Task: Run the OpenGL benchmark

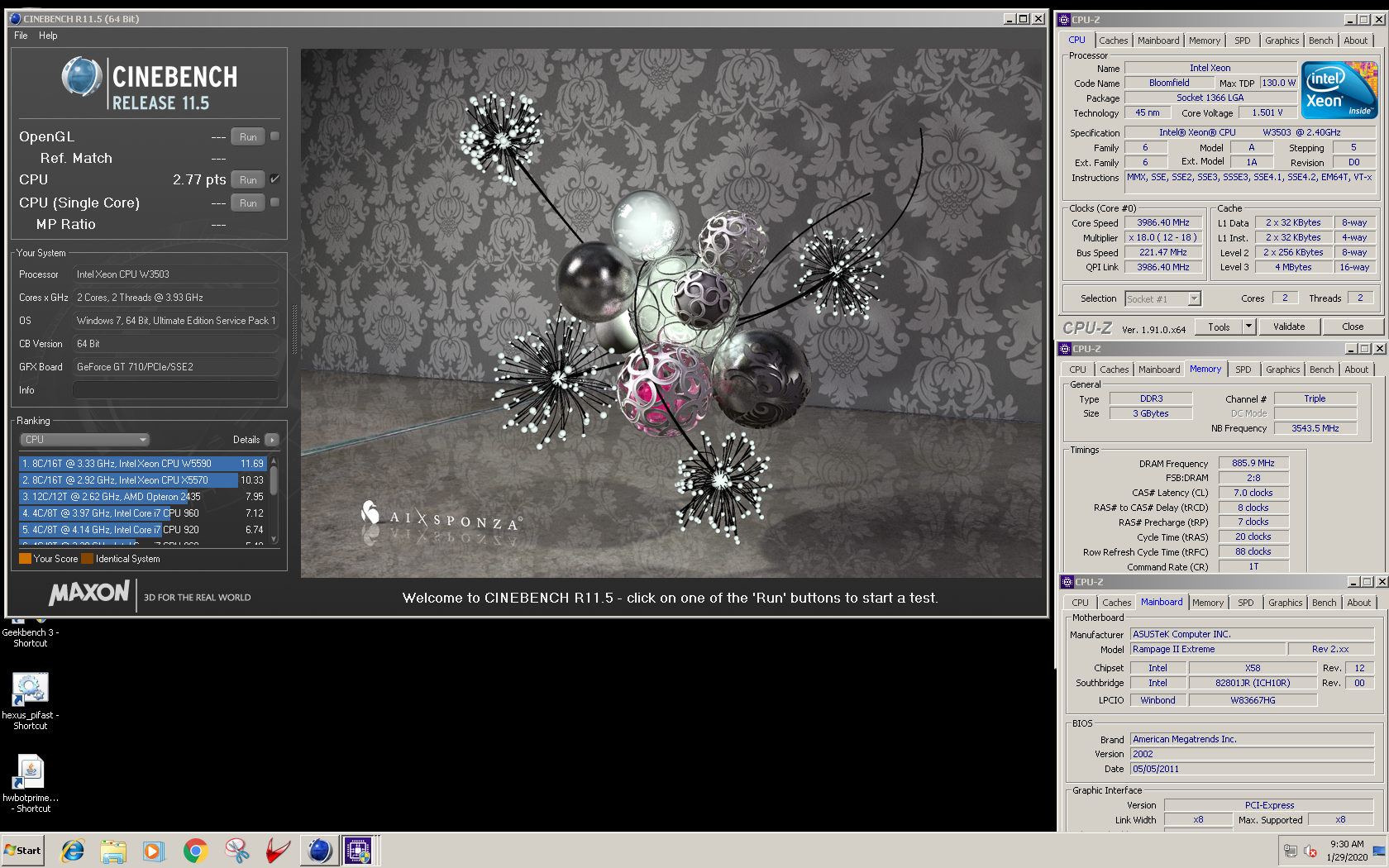Action: pos(248,136)
